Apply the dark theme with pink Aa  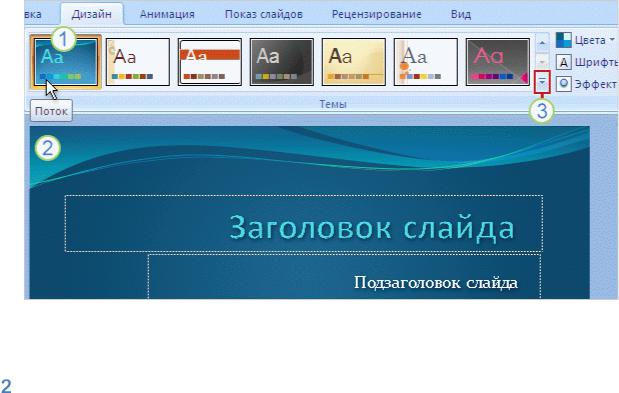coord(498,62)
